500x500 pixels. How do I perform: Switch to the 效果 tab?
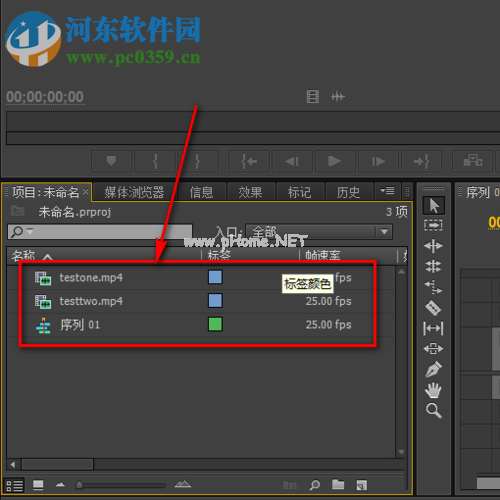tap(250, 192)
